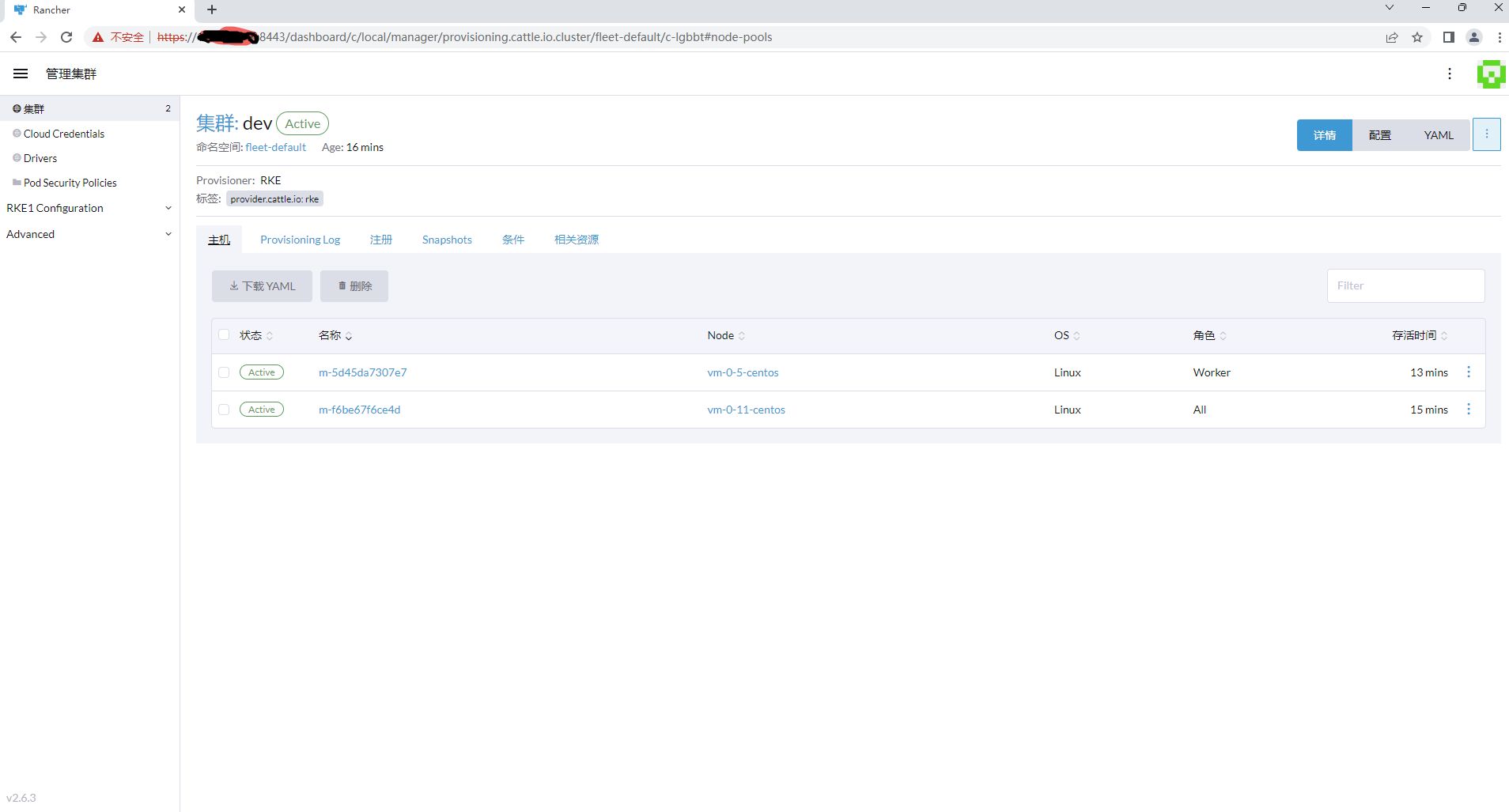Click the 13 mins age value

click(x=1429, y=372)
